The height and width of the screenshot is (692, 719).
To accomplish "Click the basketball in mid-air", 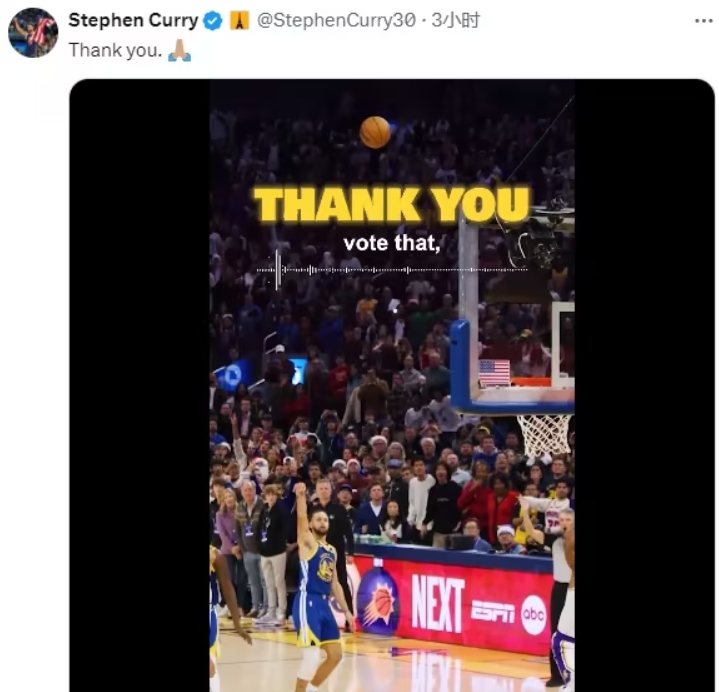I will (375, 132).
